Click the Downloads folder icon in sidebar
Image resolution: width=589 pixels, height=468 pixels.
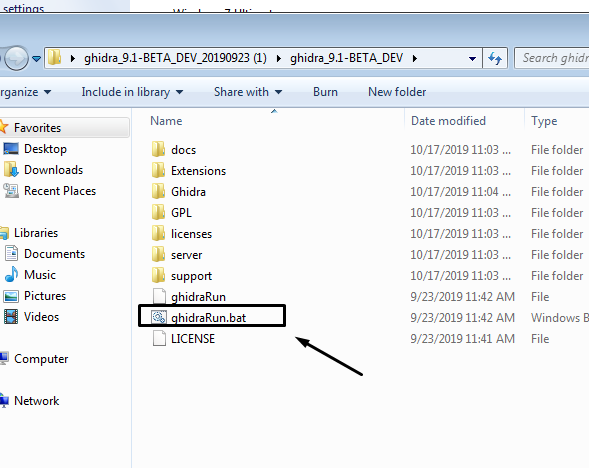[11, 170]
